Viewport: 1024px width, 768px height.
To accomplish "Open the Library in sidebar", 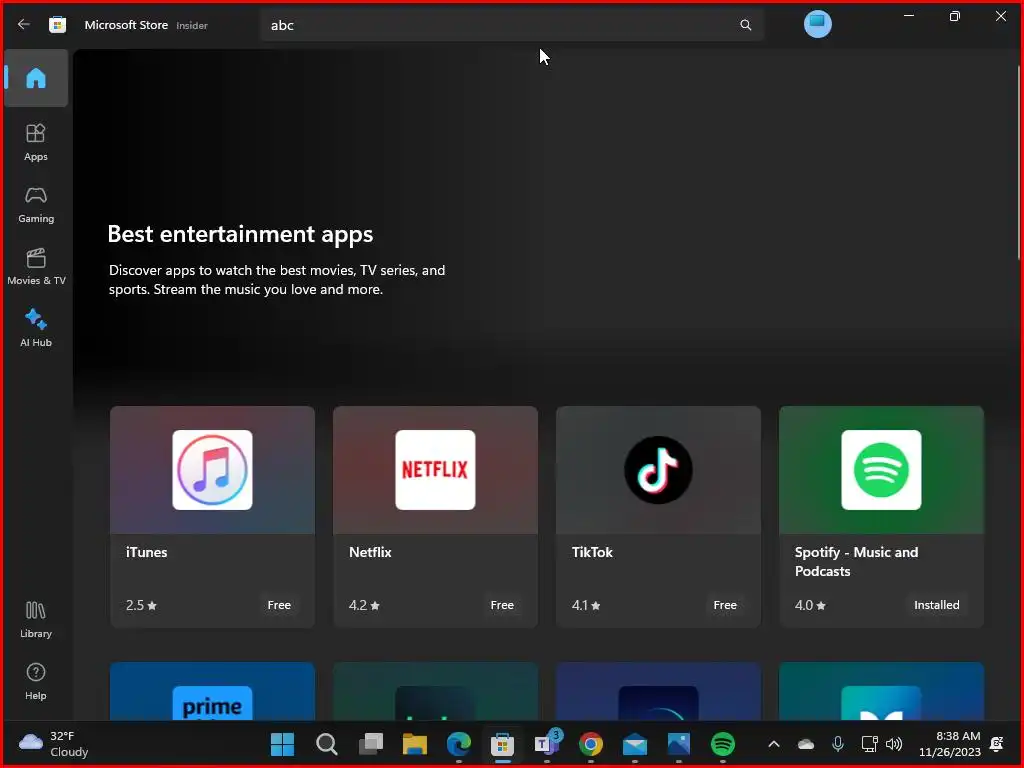I will 36,619.
